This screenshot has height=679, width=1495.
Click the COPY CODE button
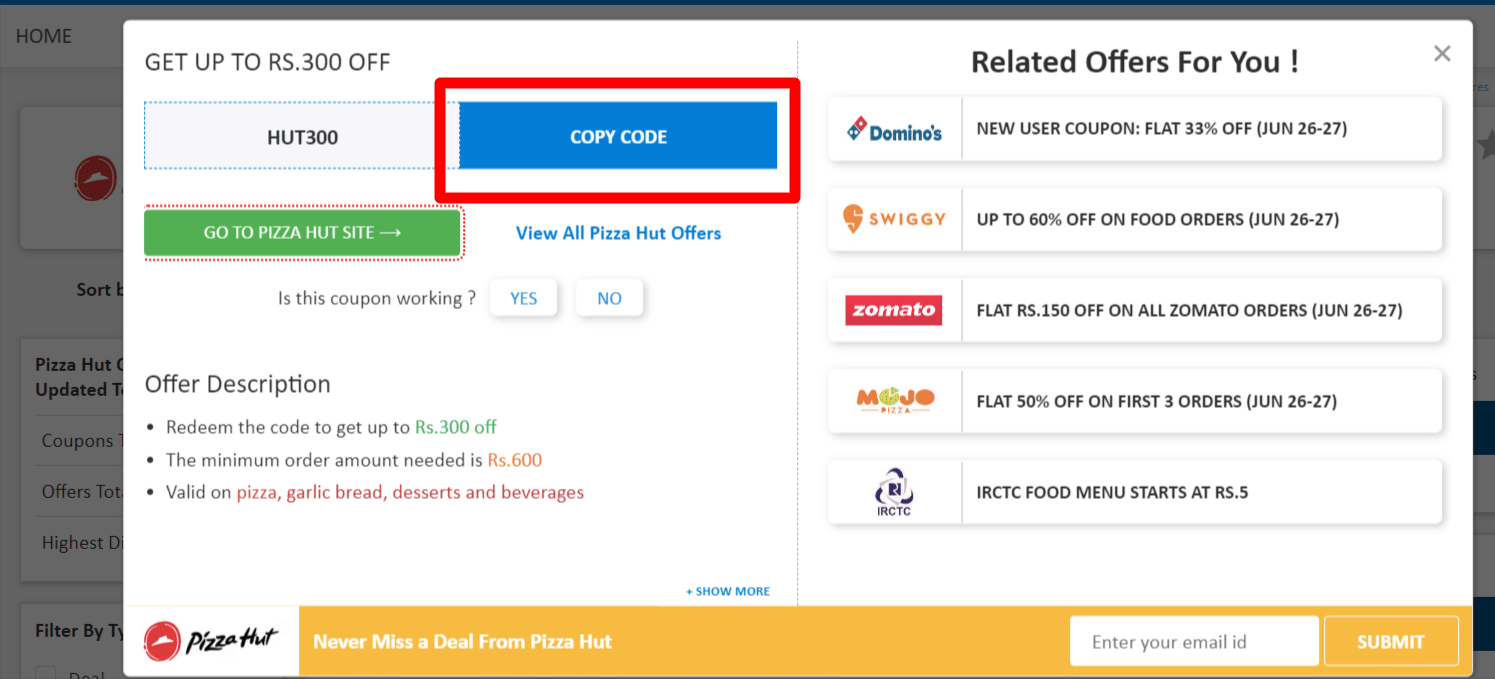(x=617, y=136)
